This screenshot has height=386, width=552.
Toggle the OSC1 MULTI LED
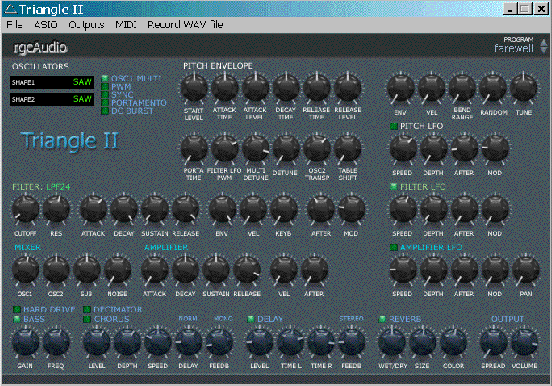105,78
